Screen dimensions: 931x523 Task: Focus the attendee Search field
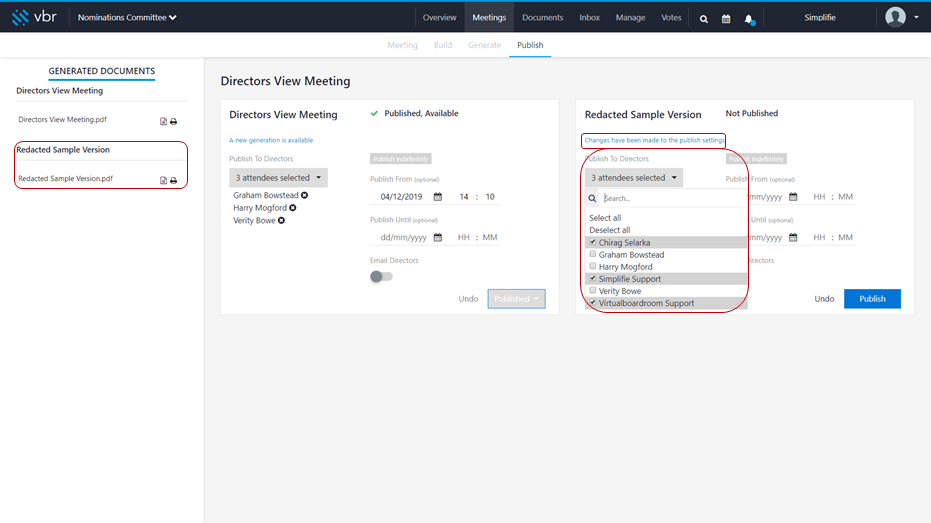[x=672, y=198]
